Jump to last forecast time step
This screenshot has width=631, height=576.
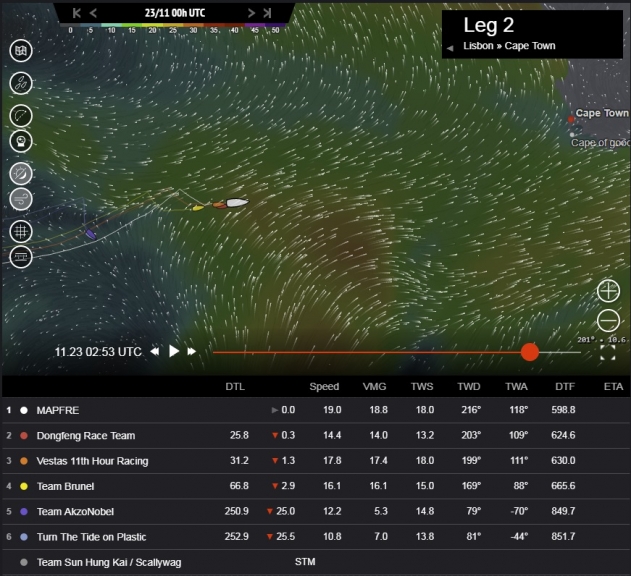point(267,13)
